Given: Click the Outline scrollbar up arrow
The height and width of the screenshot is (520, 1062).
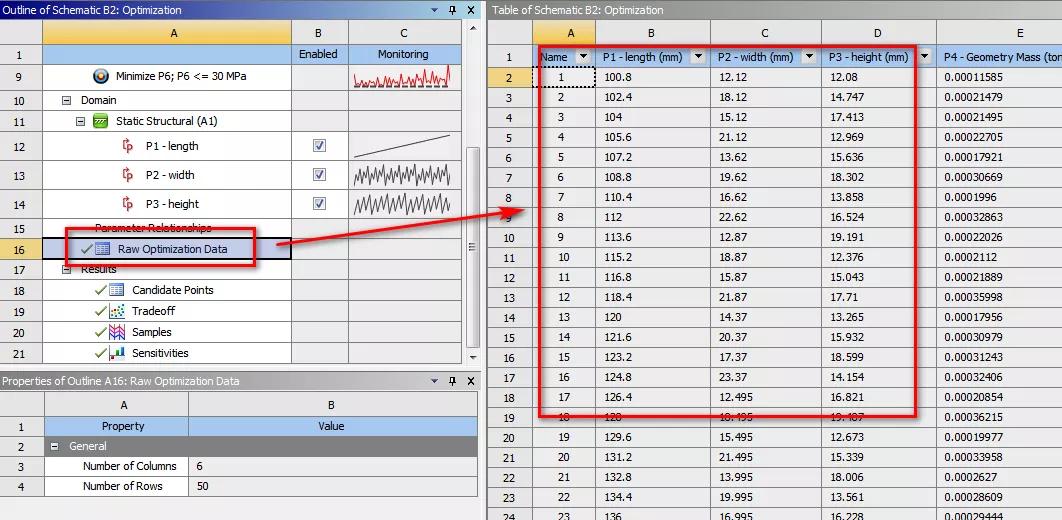Looking at the screenshot, I should pyautogui.click(x=473, y=26).
